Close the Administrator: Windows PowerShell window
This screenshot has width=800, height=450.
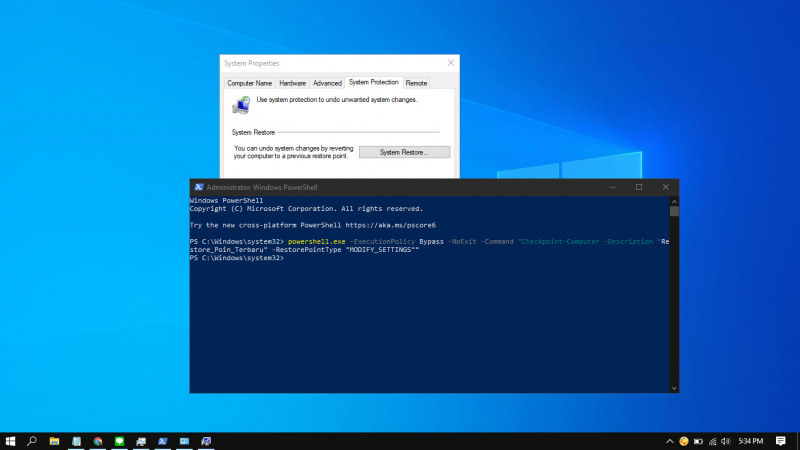[x=665, y=187]
